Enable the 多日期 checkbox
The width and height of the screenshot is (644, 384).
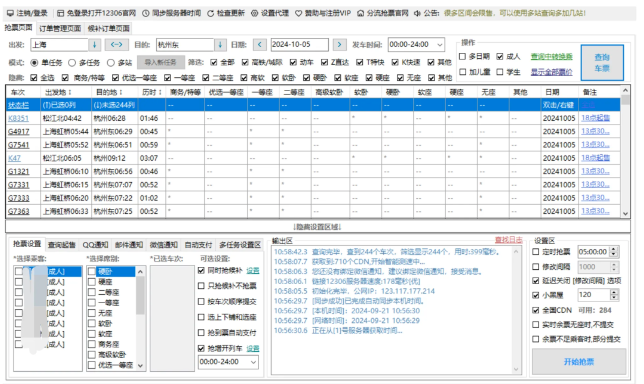pyautogui.click(x=462, y=56)
